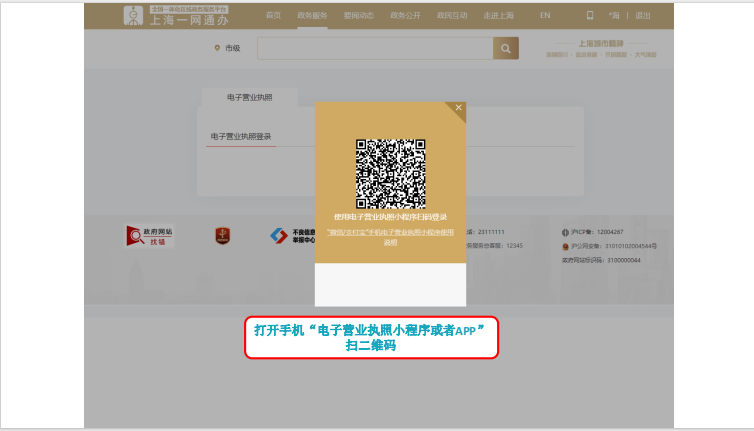Click inside the main search input field

pos(374,48)
